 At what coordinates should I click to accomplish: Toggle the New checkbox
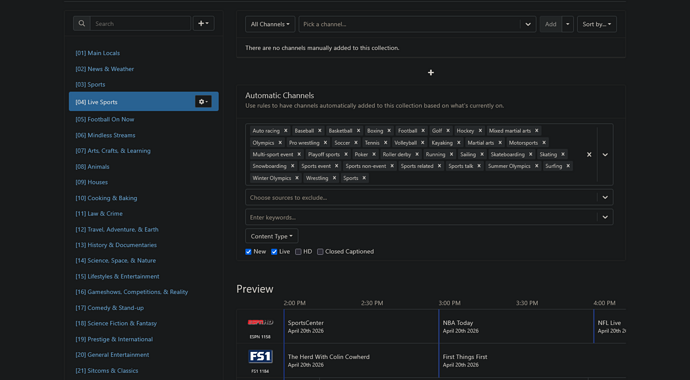coord(248,252)
